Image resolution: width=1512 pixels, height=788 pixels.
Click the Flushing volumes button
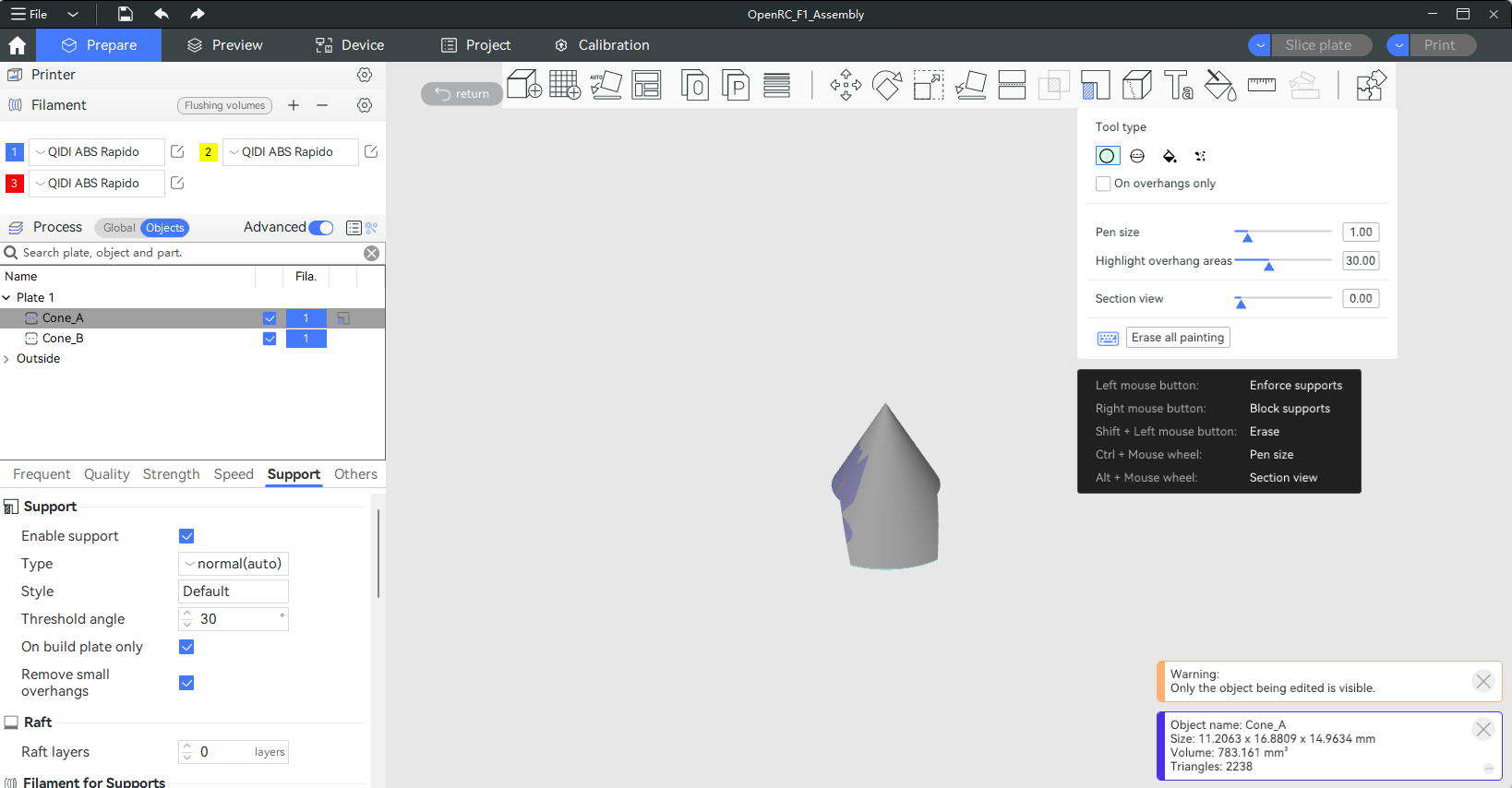coord(224,105)
